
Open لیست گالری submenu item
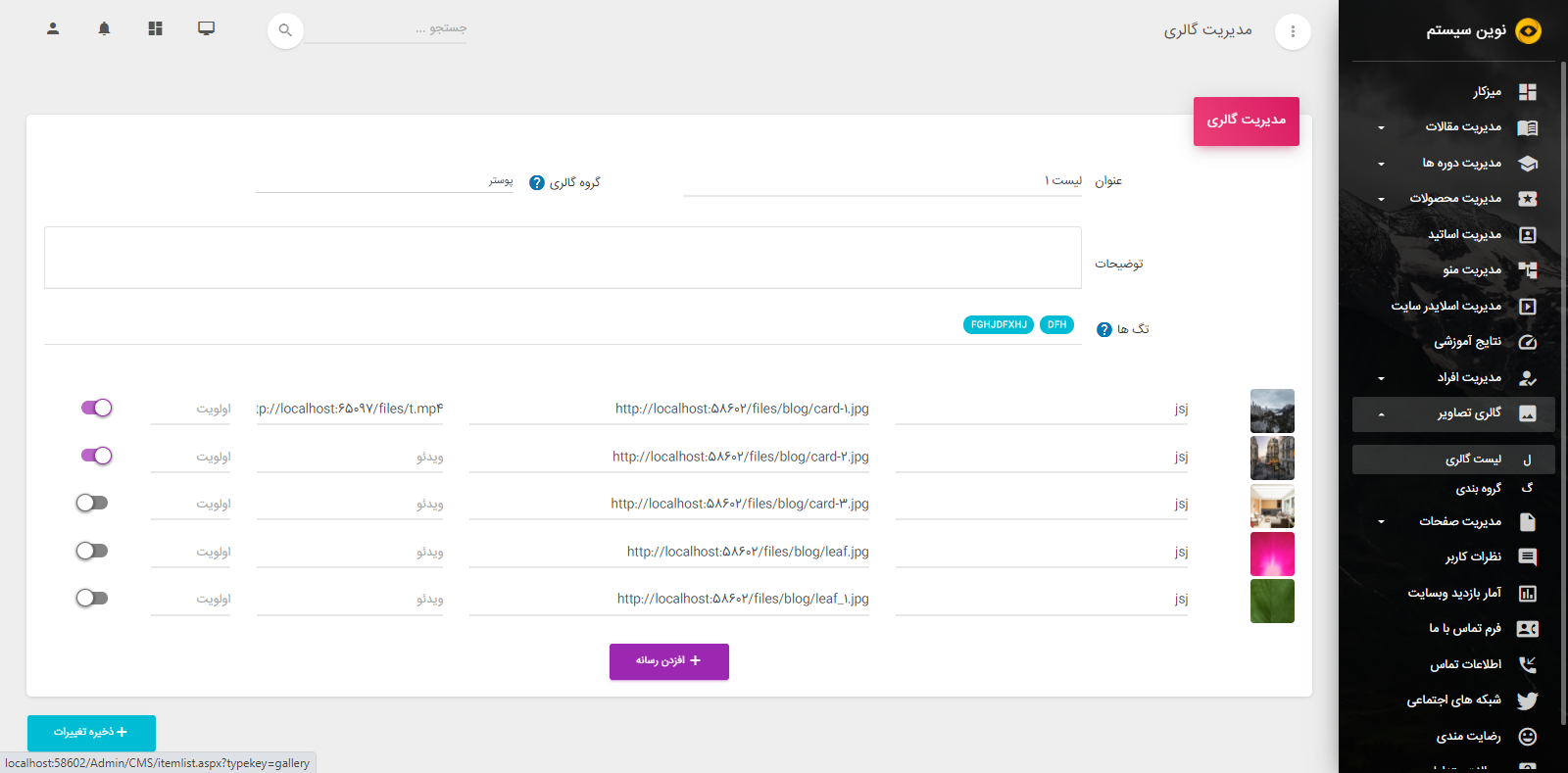coord(1453,459)
